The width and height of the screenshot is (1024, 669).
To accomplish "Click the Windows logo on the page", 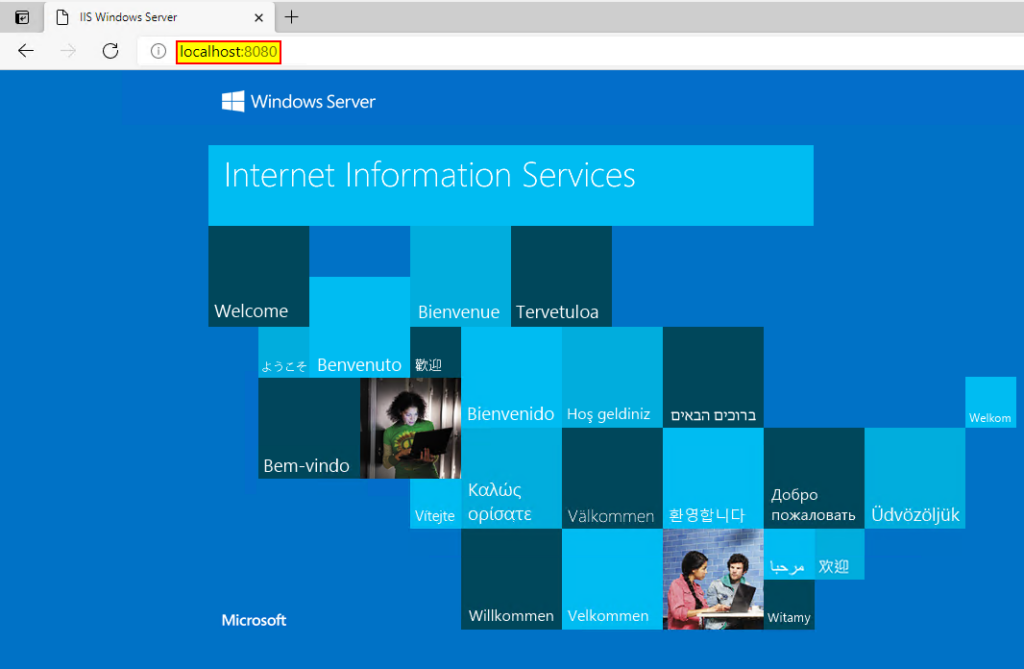I will pos(233,101).
